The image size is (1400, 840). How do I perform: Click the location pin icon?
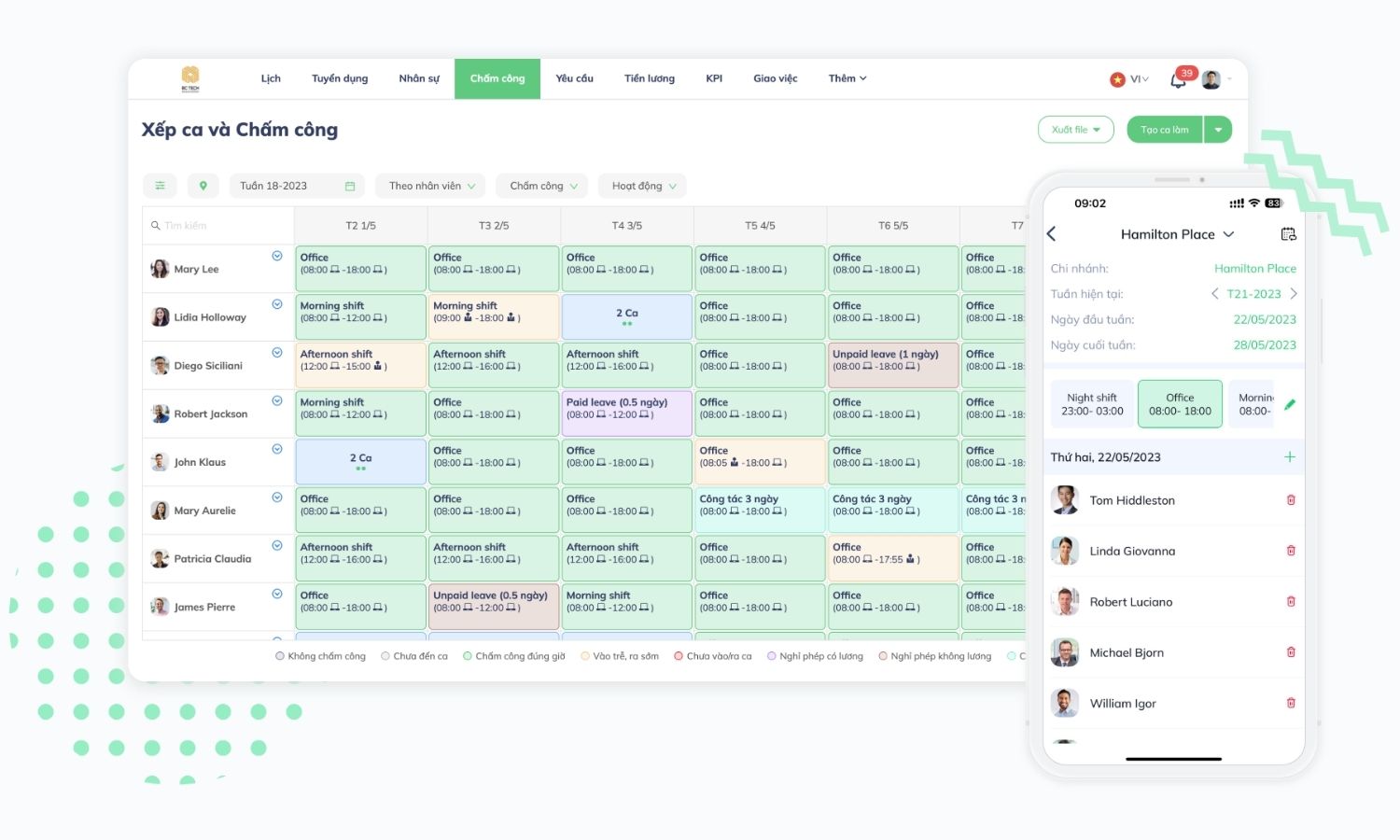[x=203, y=186]
